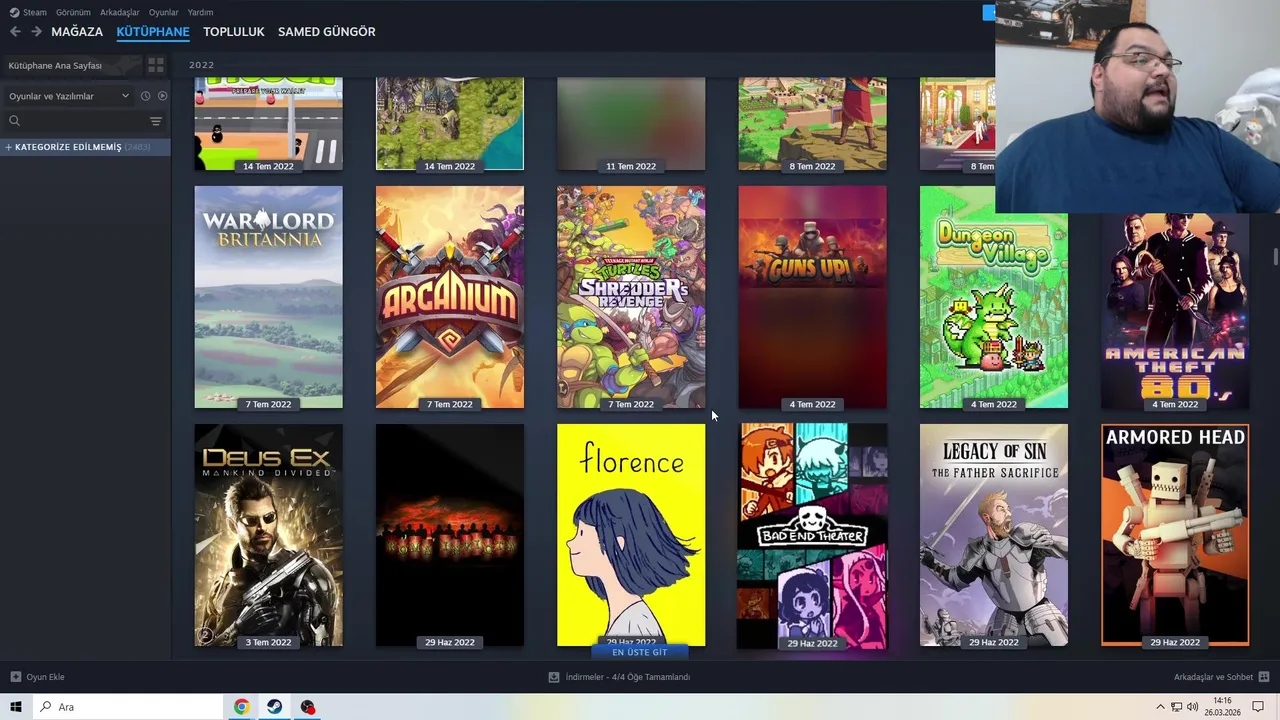Screen dimensions: 1280x720
Task: Open Armored Head game tile
Action: (1175, 535)
